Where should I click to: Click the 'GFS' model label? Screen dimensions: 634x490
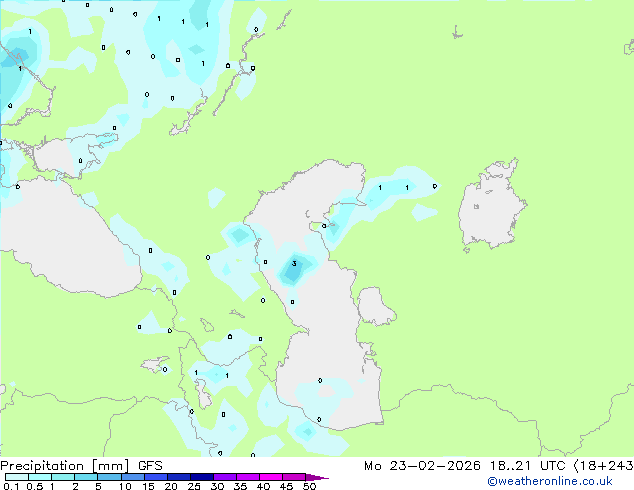150,466
